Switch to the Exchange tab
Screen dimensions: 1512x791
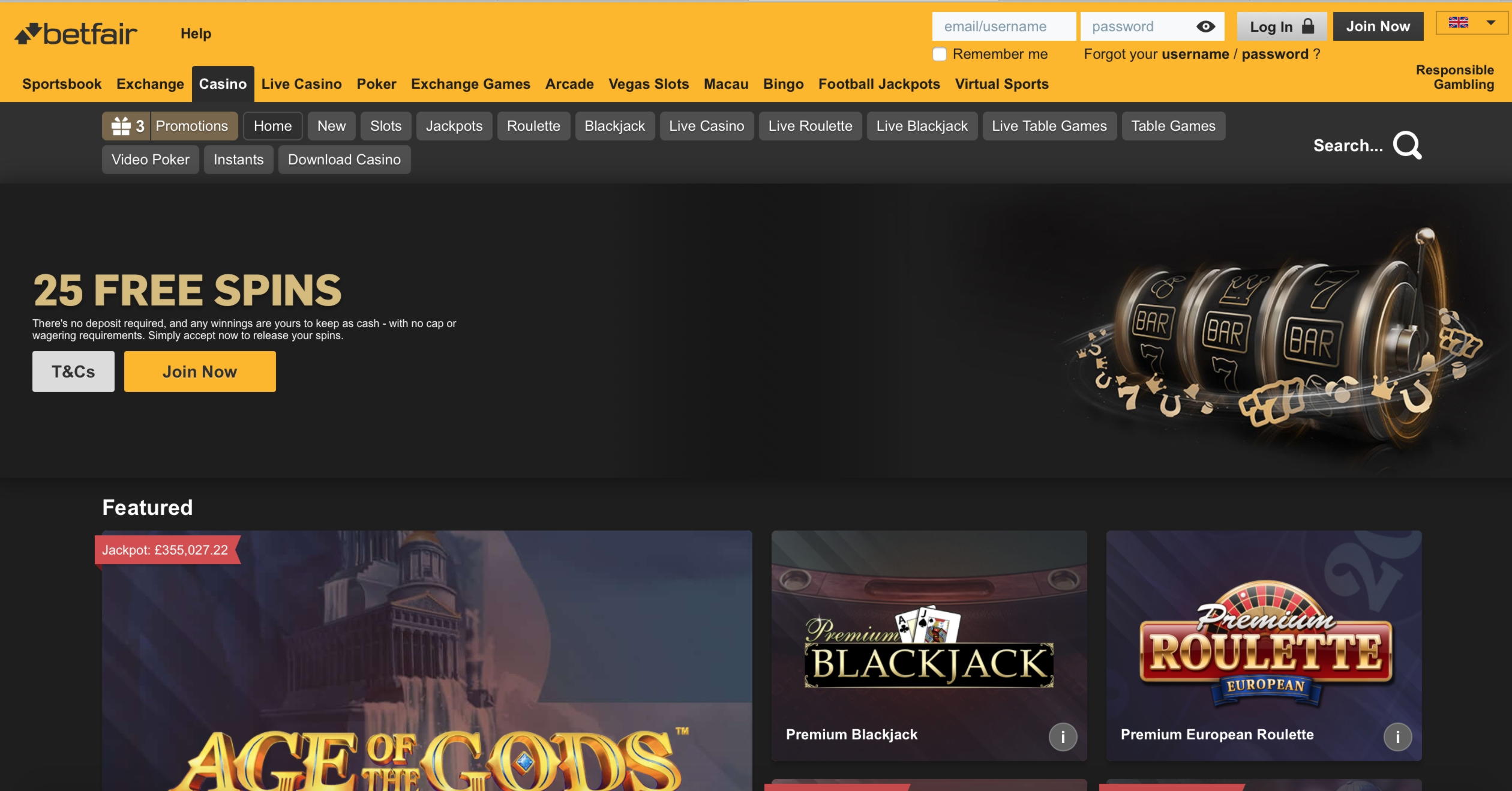[150, 84]
